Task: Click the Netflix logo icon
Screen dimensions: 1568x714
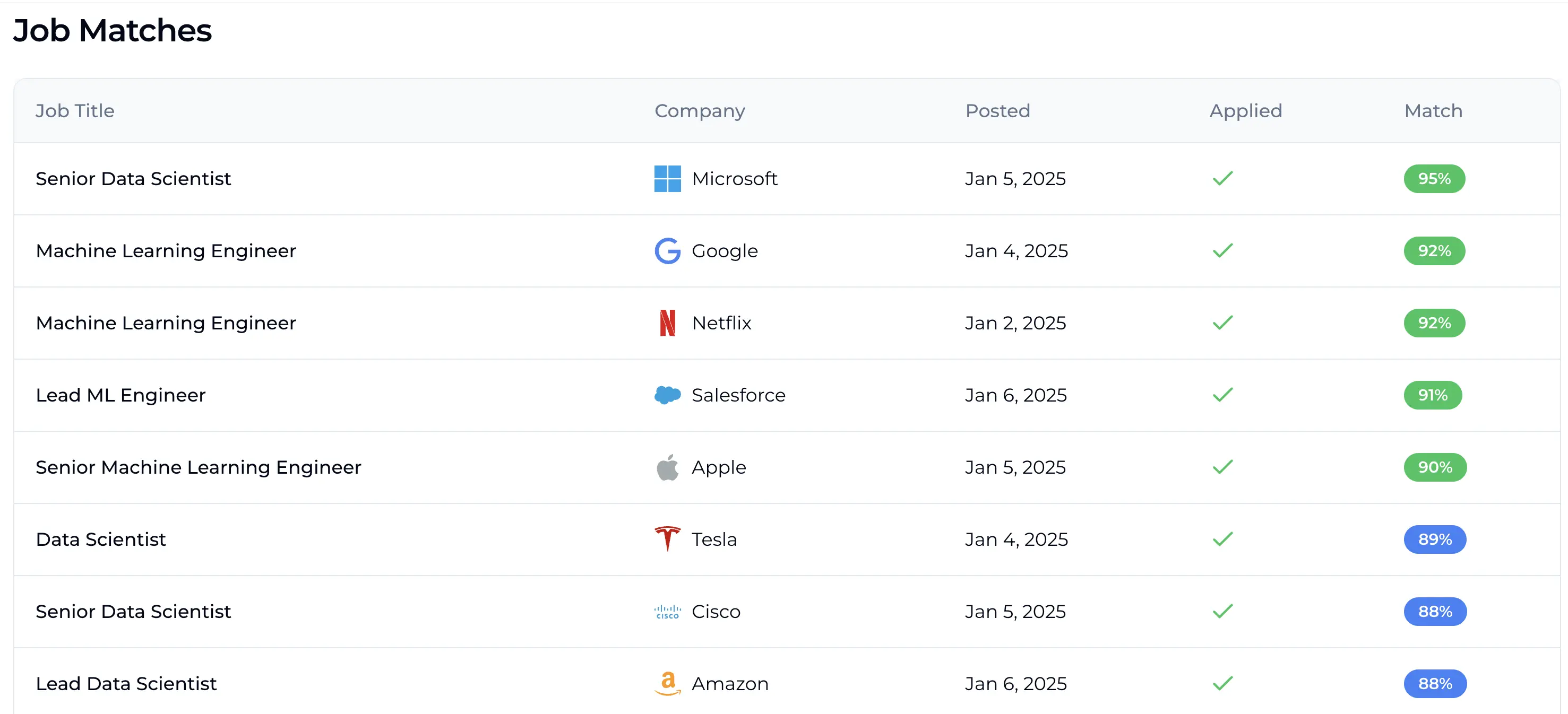Action: tap(667, 323)
